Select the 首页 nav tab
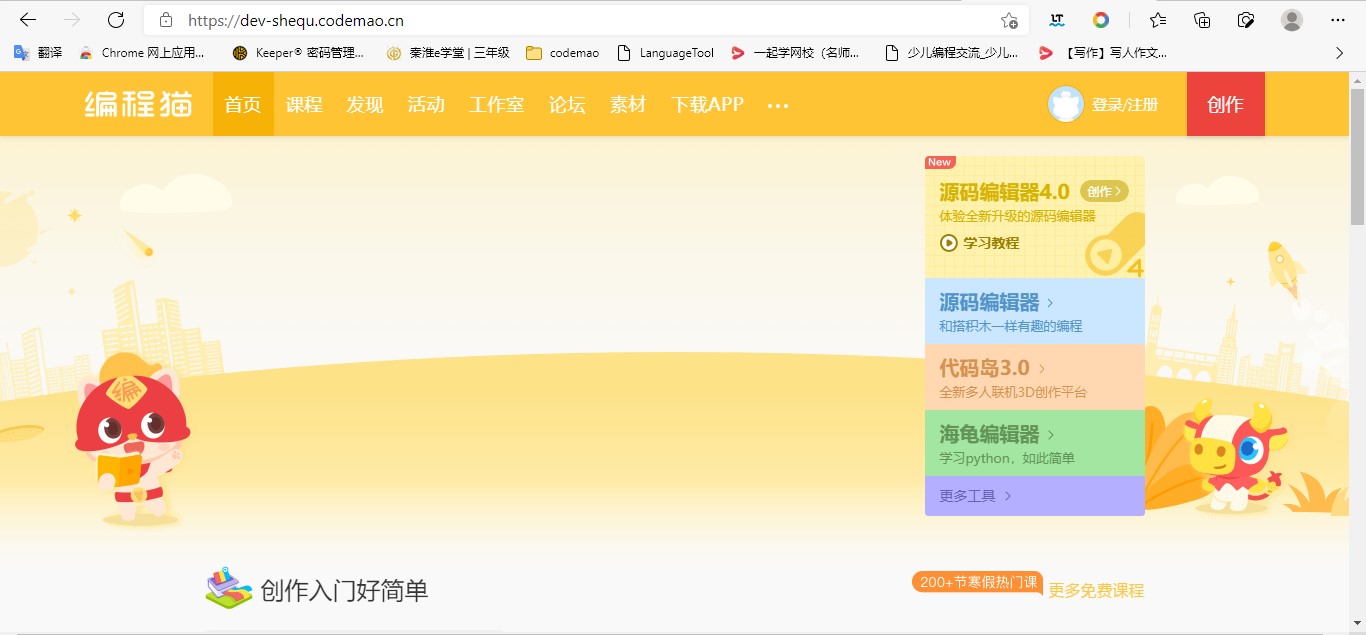1366x635 pixels. tap(243, 104)
